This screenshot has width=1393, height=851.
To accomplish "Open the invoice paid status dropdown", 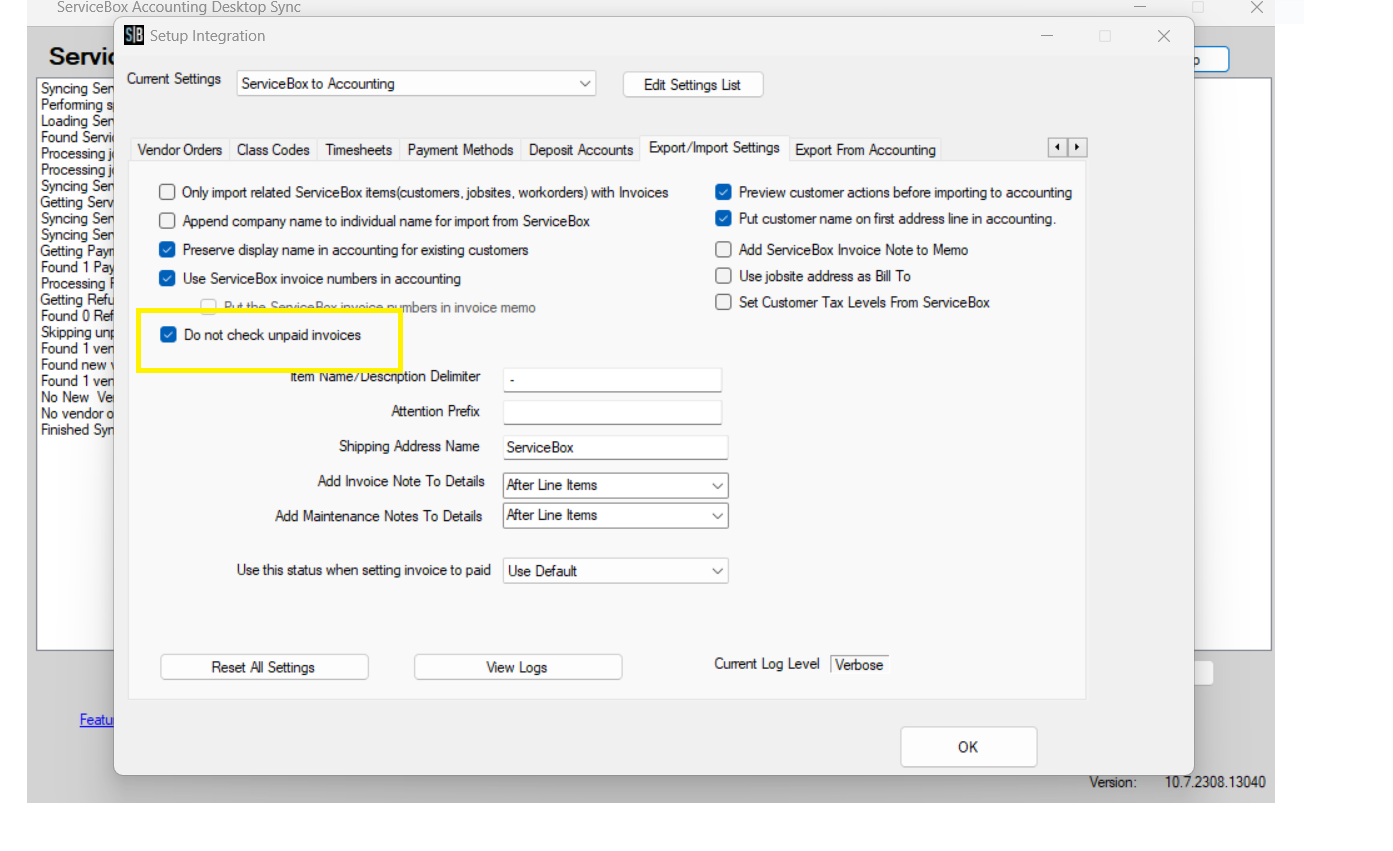I will pyautogui.click(x=615, y=571).
